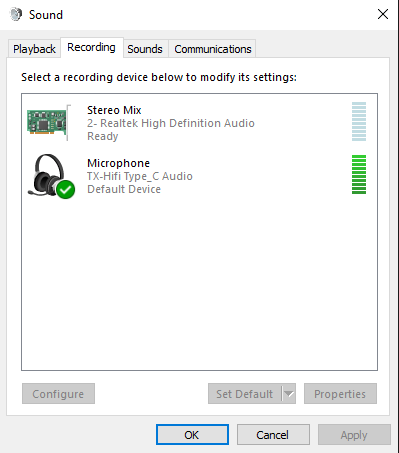Switch to the Playback tab
This screenshot has height=453, width=399.
tap(34, 49)
